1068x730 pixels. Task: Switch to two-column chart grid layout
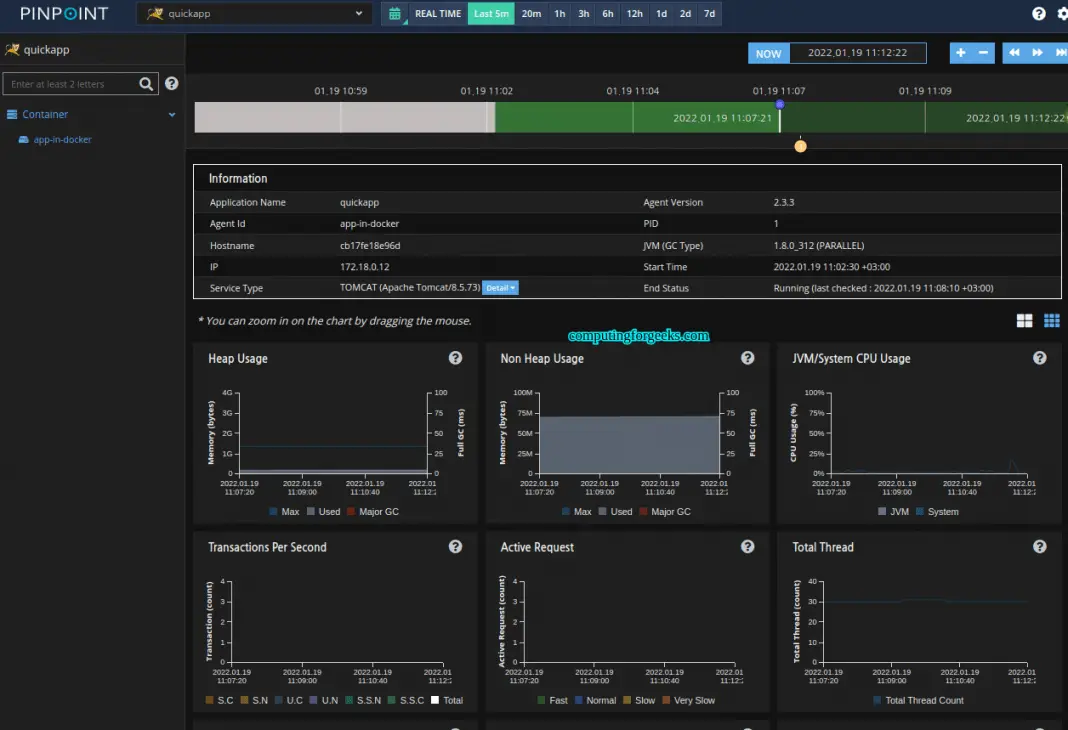click(1024, 321)
